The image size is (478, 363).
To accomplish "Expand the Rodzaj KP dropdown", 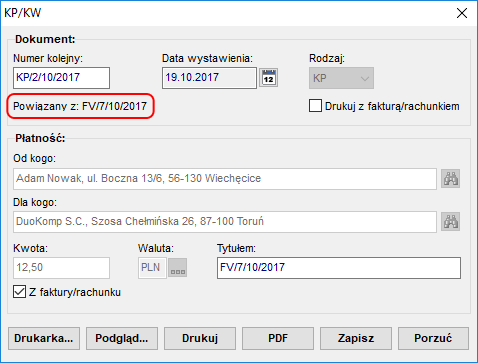I will coord(341,78).
